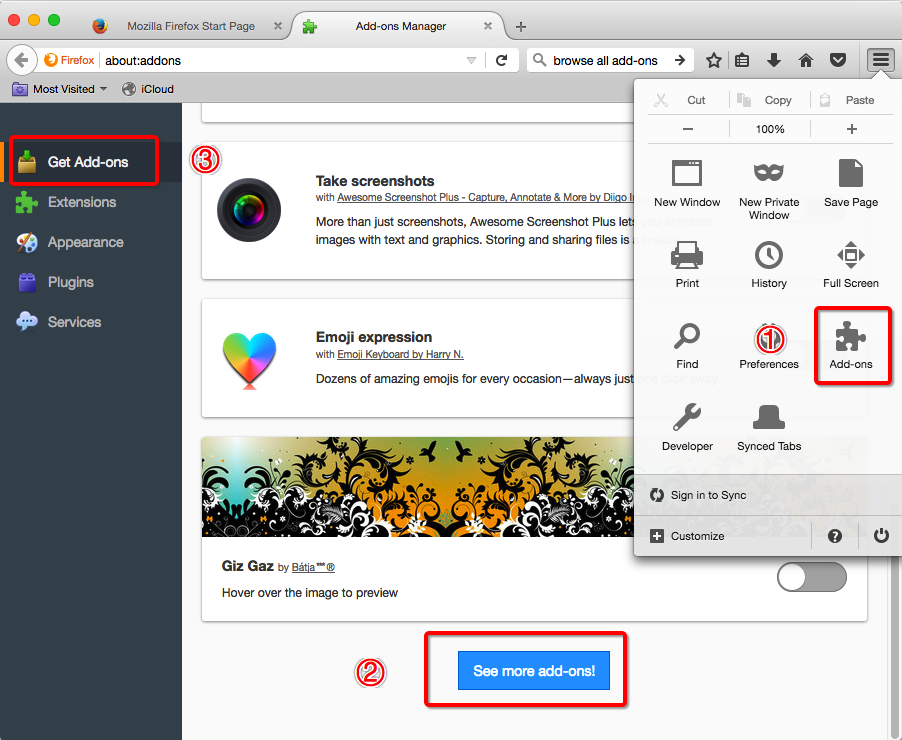Click the See more add-ons button
The image size is (902, 740).
[x=534, y=670]
